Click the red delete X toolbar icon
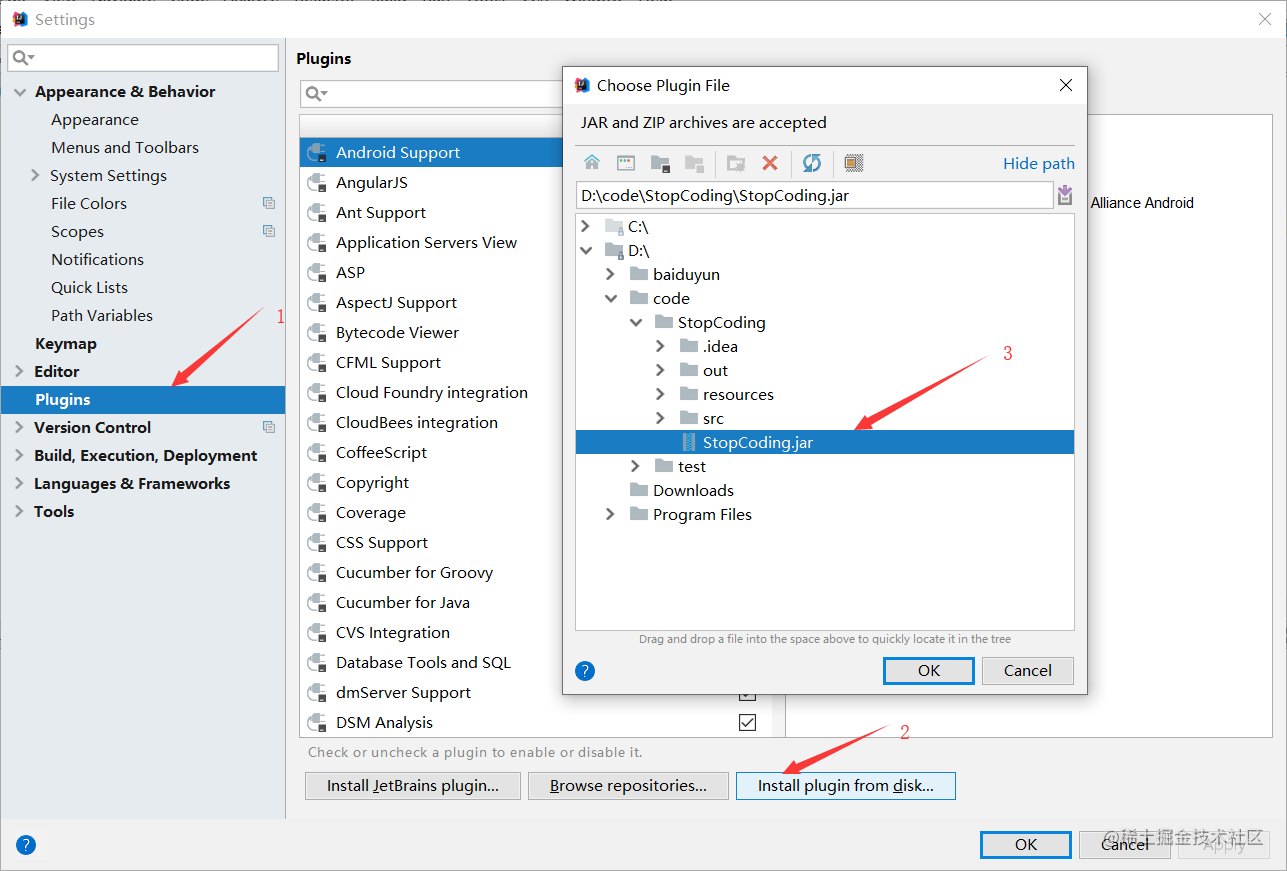This screenshot has width=1287, height=871. pos(770,163)
